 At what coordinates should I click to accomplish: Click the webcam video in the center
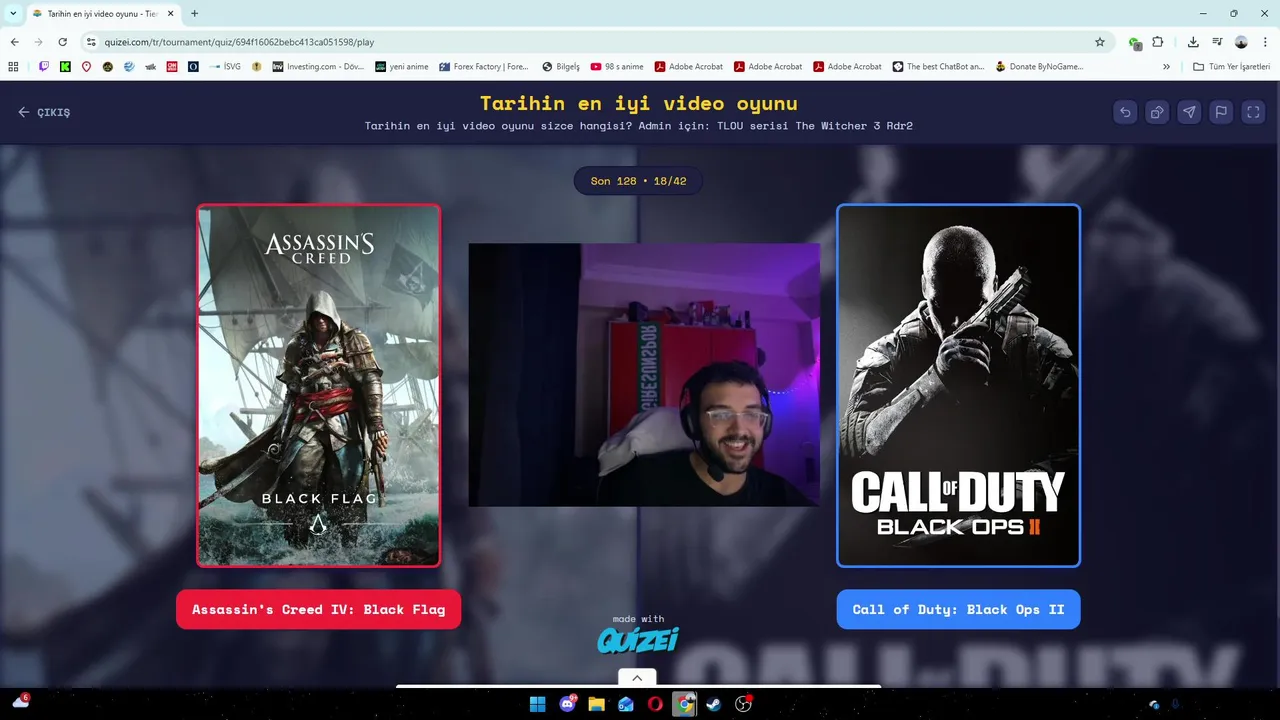click(x=644, y=375)
